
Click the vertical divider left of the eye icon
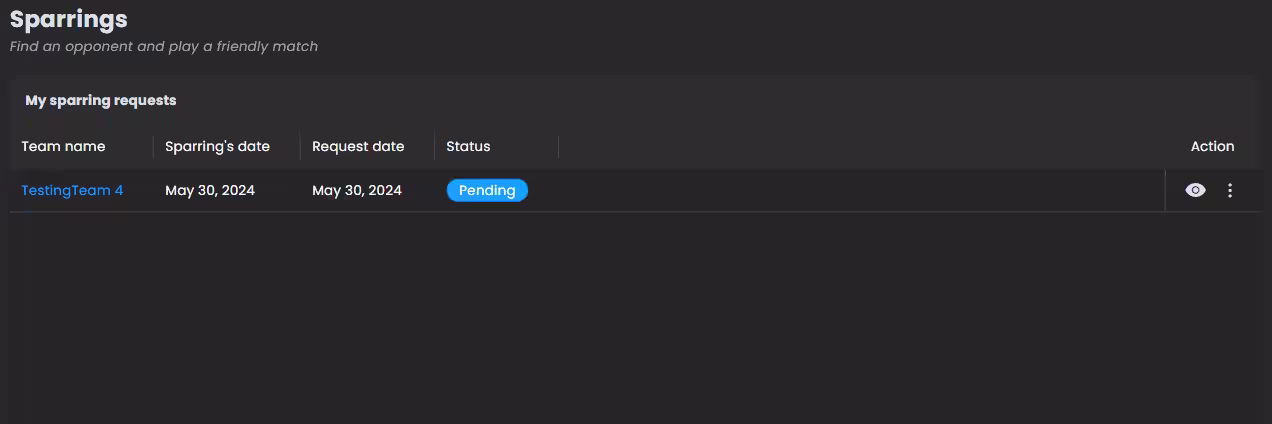click(1165, 190)
